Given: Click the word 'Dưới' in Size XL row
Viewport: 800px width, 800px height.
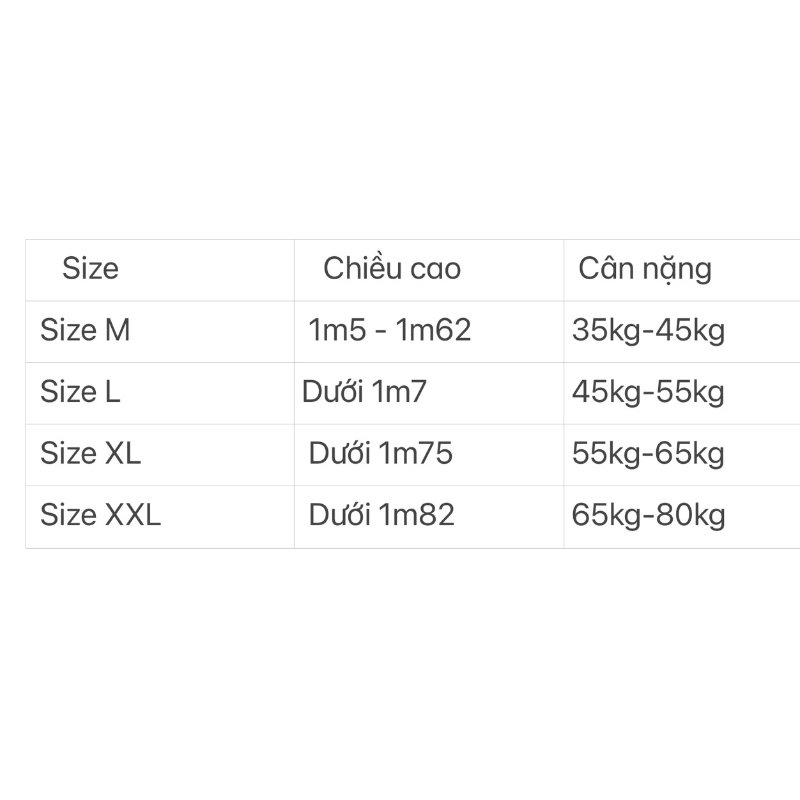Looking at the screenshot, I should pos(340,454).
